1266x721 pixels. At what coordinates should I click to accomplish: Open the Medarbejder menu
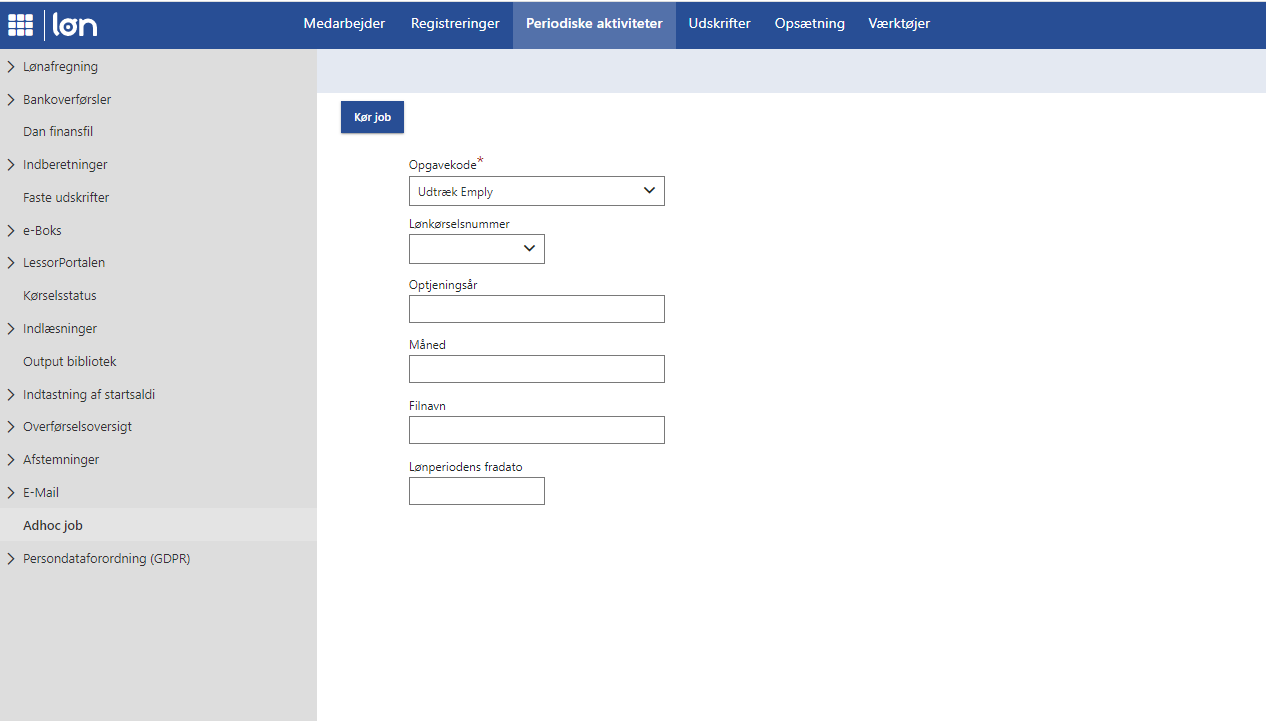(344, 24)
